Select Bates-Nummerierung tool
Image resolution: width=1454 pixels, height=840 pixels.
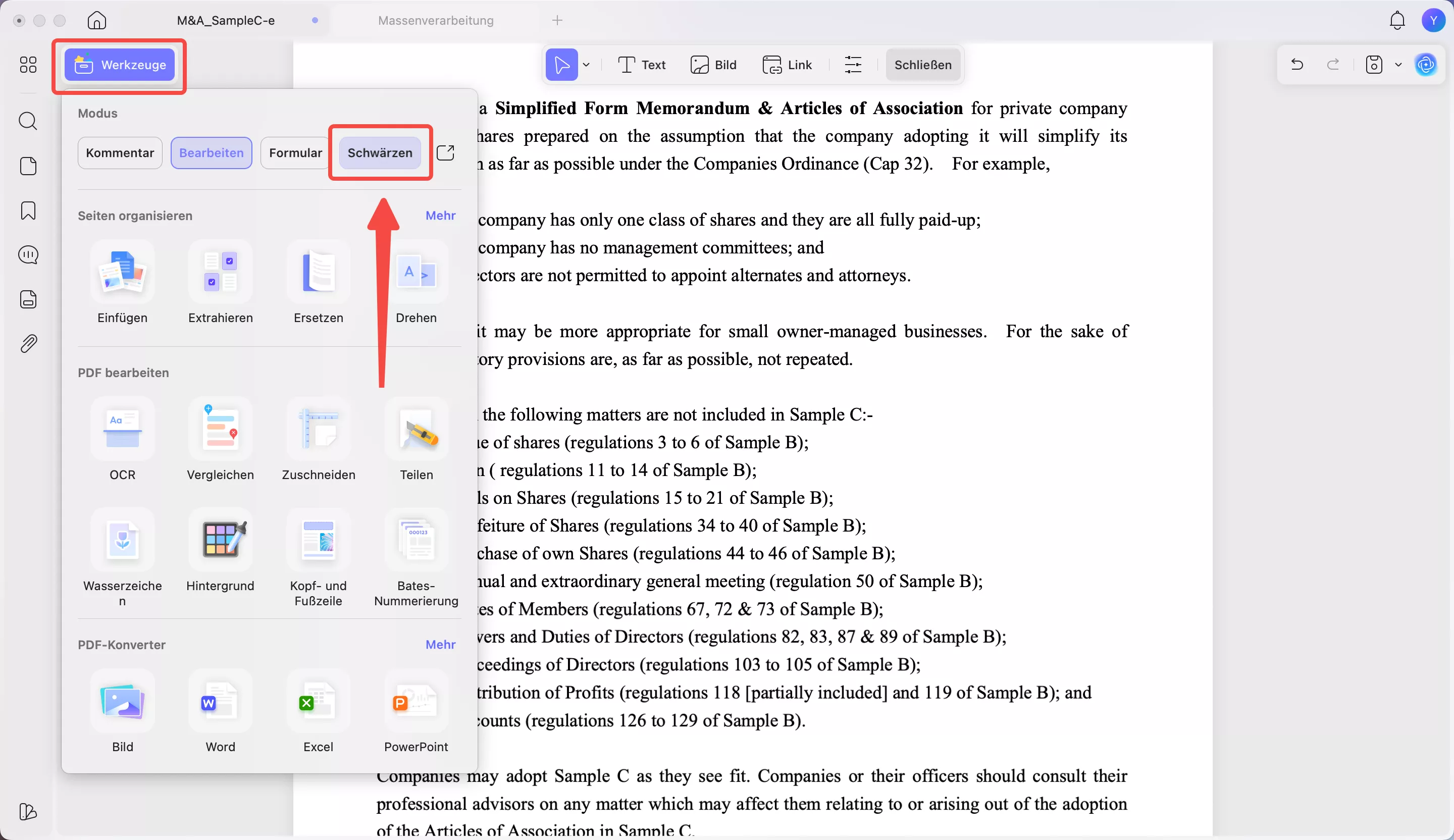(x=416, y=541)
